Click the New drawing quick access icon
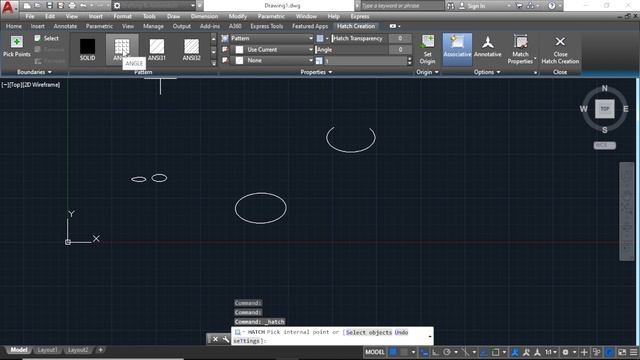 click(27, 6)
